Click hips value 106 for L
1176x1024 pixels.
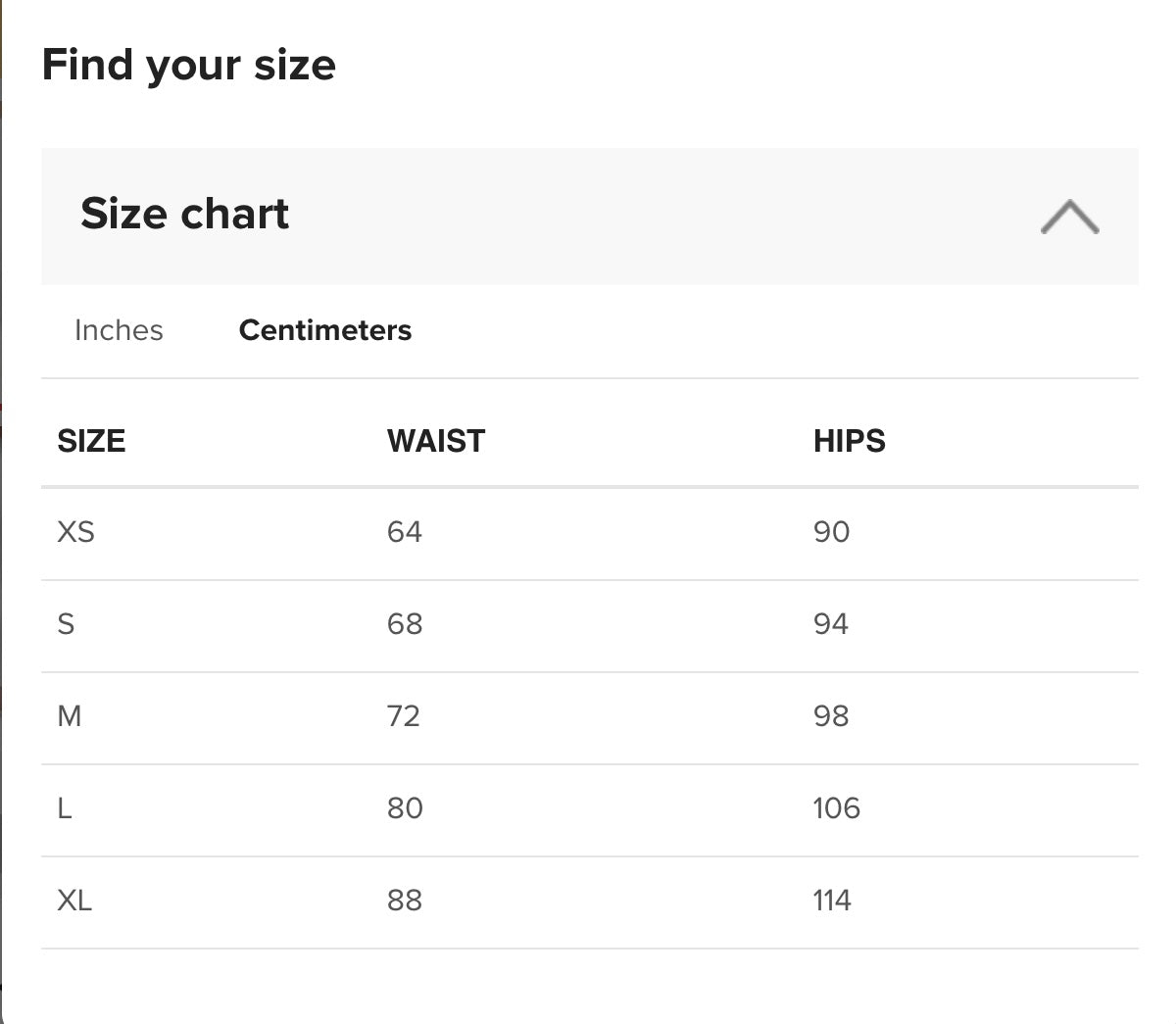tap(836, 808)
